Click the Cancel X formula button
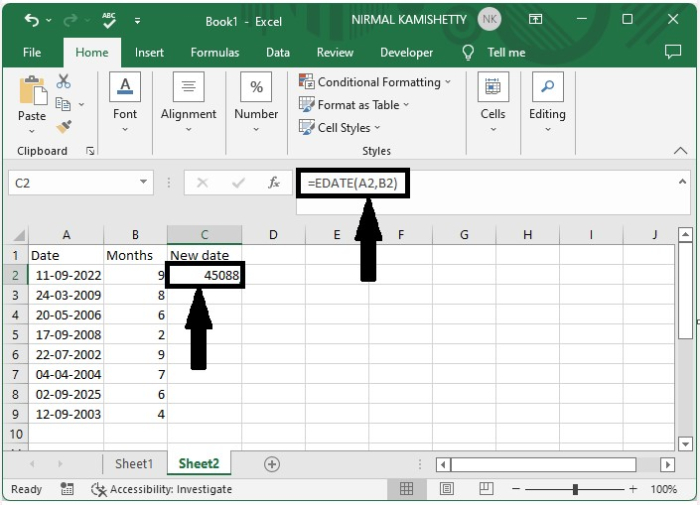 click(x=202, y=183)
